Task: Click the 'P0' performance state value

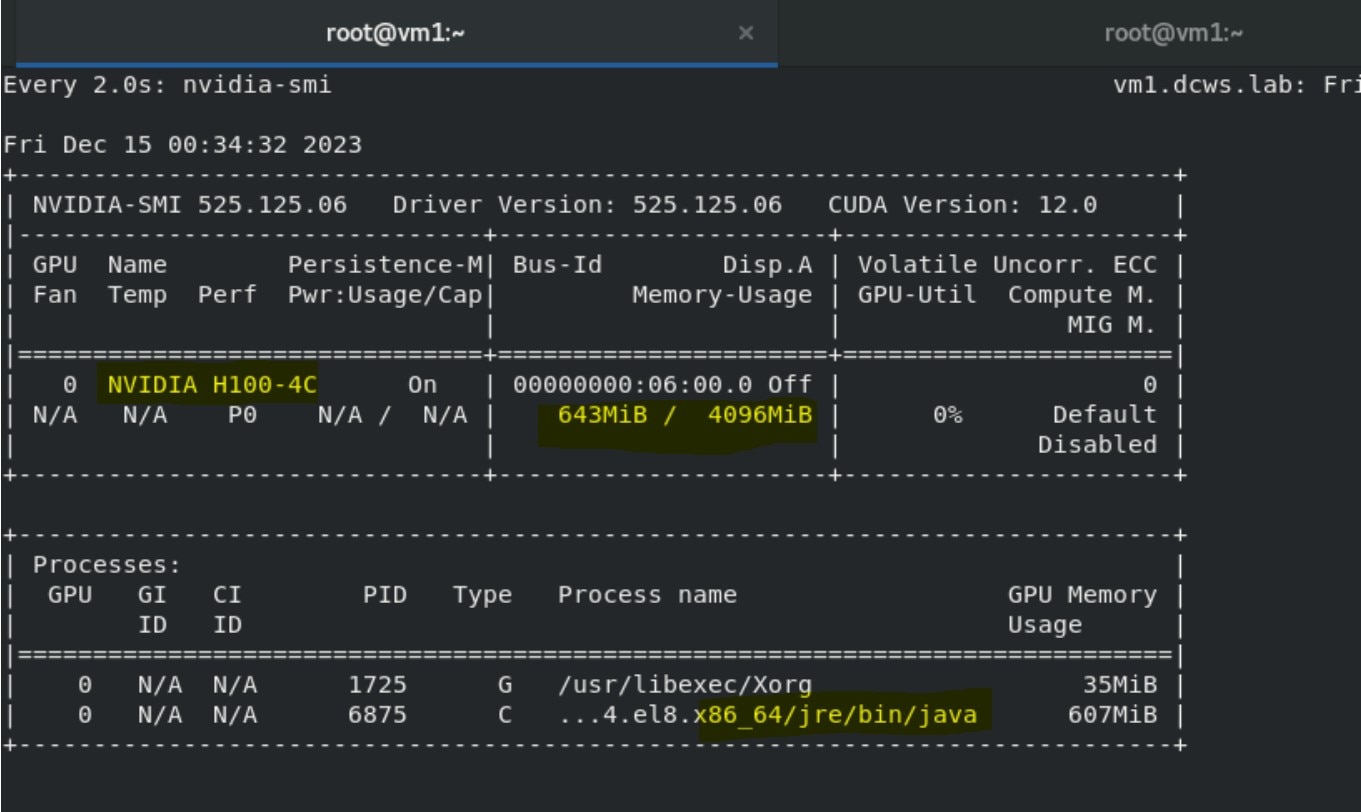Action: [x=242, y=415]
